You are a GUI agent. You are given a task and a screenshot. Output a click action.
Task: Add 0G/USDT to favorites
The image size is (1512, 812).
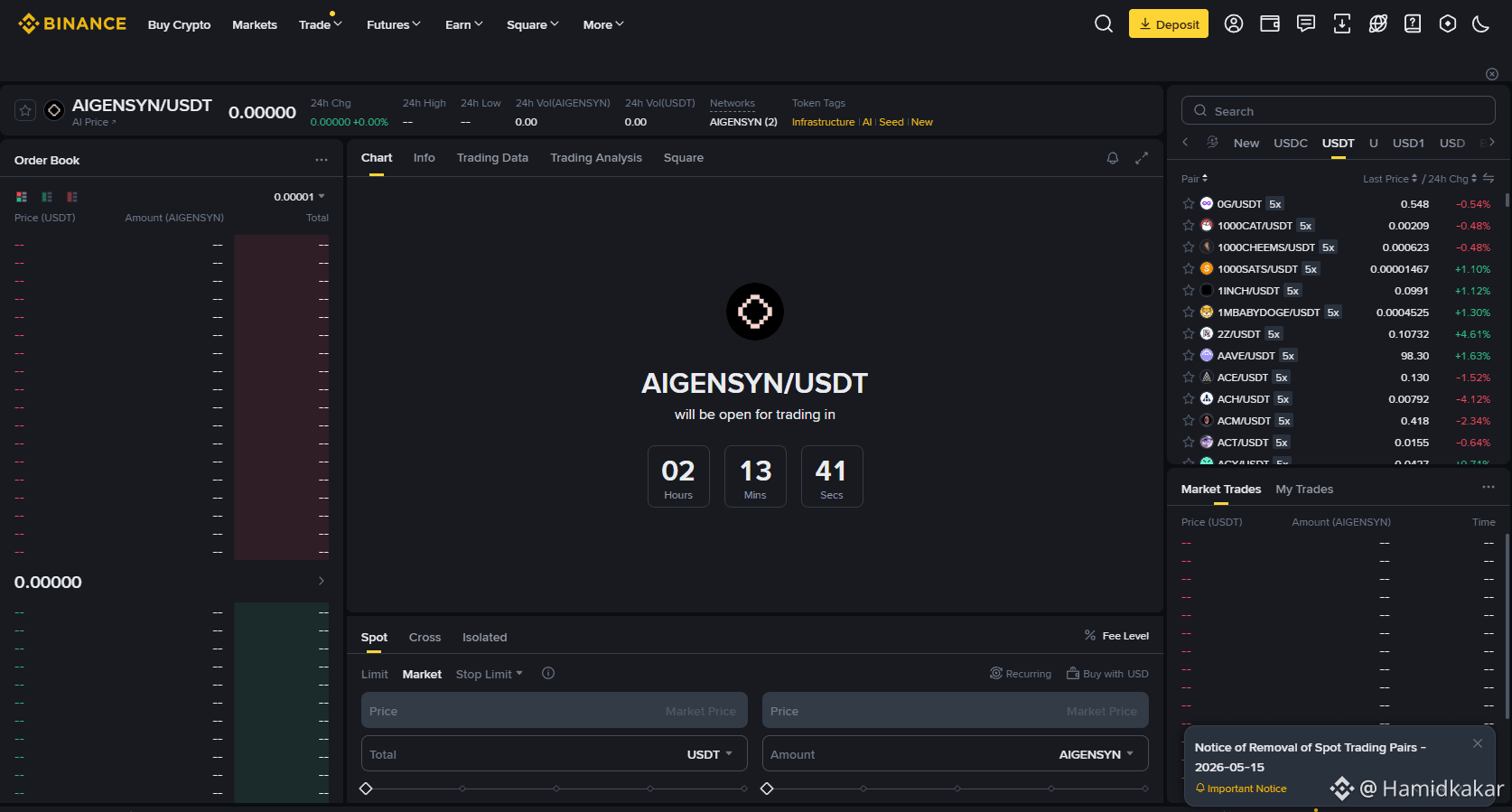1189,204
